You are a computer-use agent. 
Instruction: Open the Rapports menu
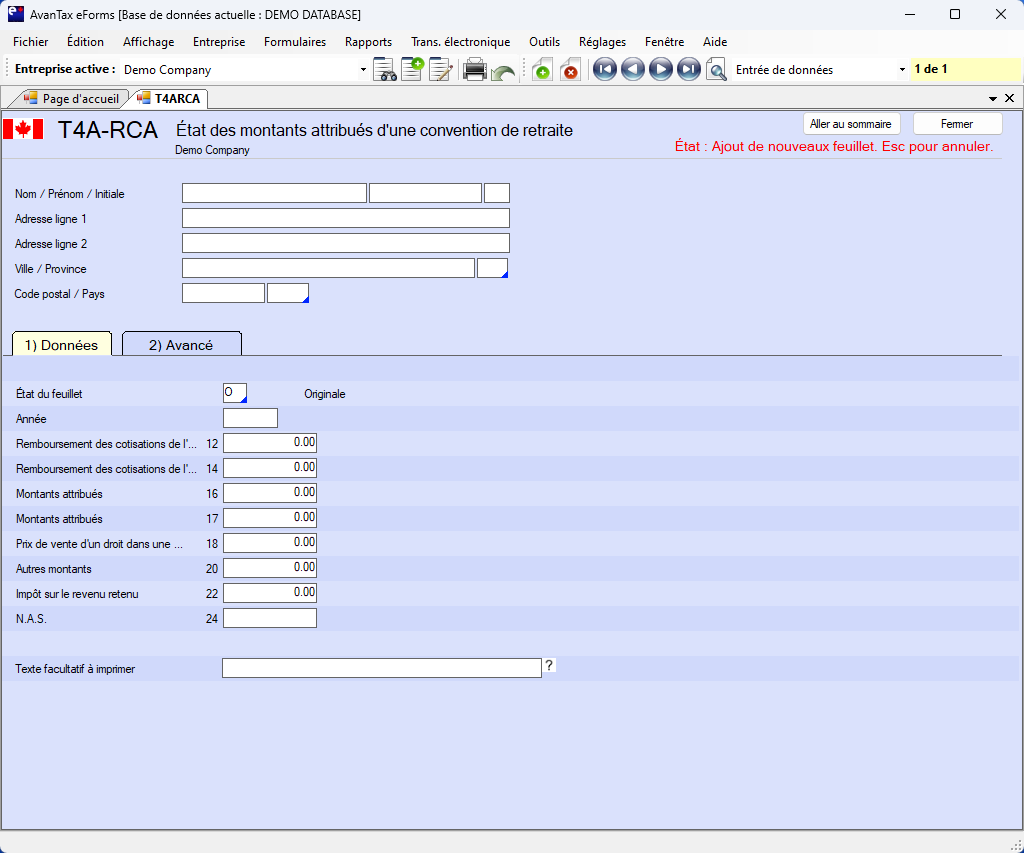pyautogui.click(x=368, y=42)
